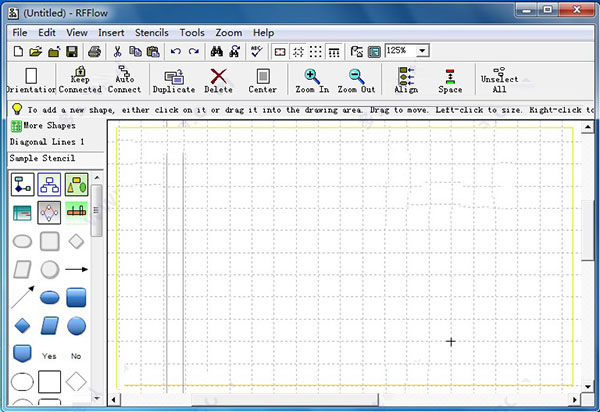Open the Zoom menu
Viewport: 600px width, 412px height.
(x=228, y=33)
